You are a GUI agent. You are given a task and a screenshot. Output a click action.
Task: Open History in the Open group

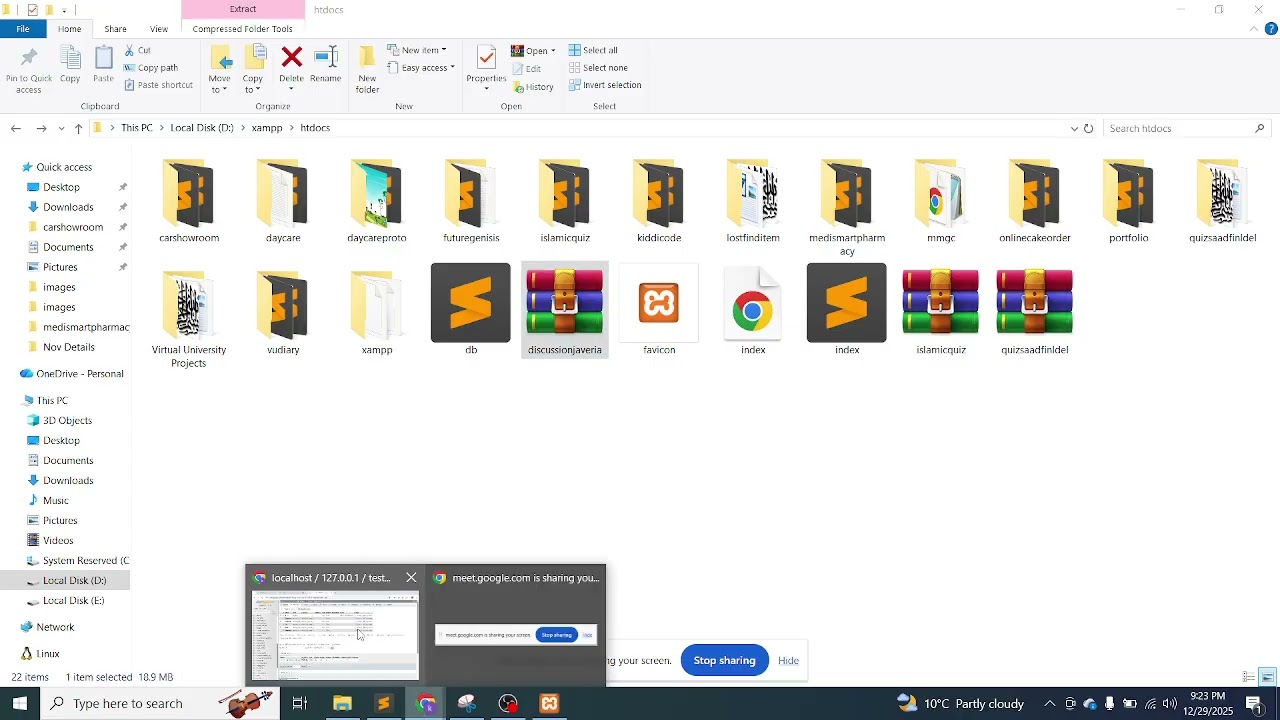tap(532, 87)
